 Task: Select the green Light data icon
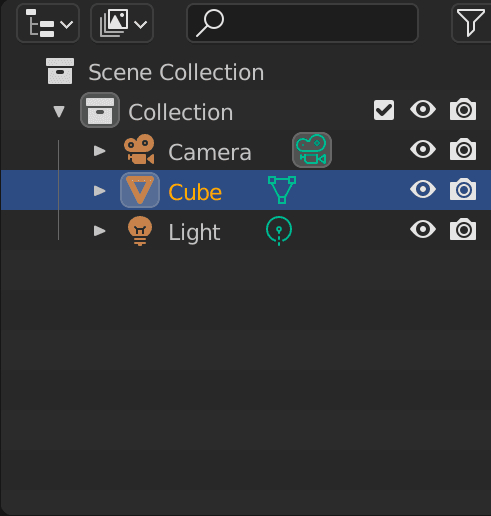tap(279, 231)
